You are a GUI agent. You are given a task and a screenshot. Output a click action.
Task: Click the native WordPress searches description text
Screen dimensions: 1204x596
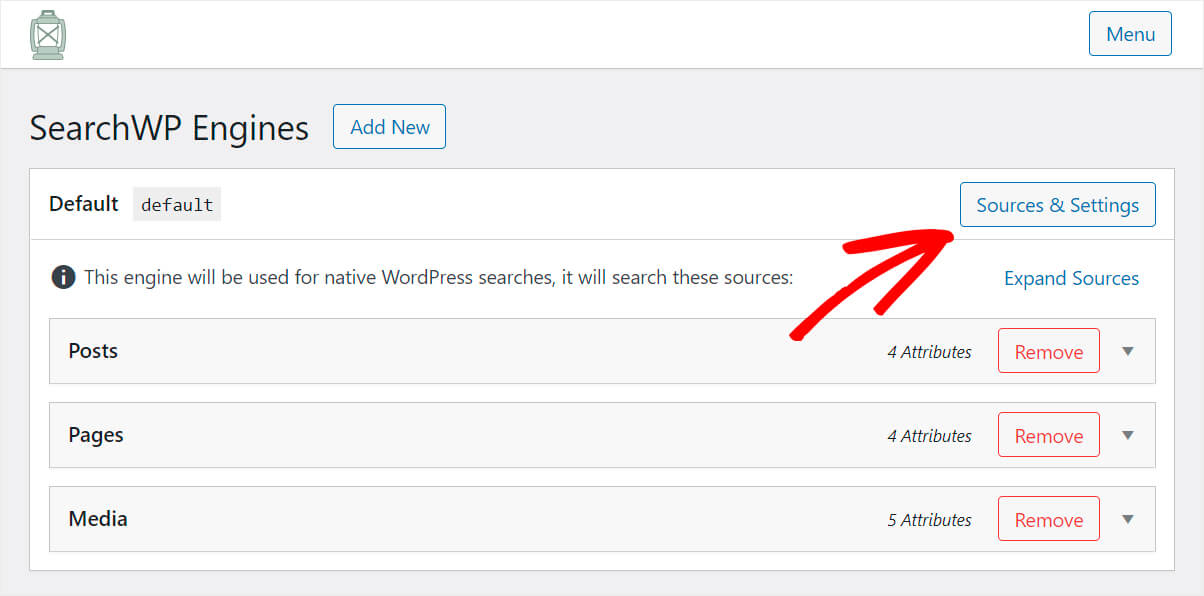(438, 277)
